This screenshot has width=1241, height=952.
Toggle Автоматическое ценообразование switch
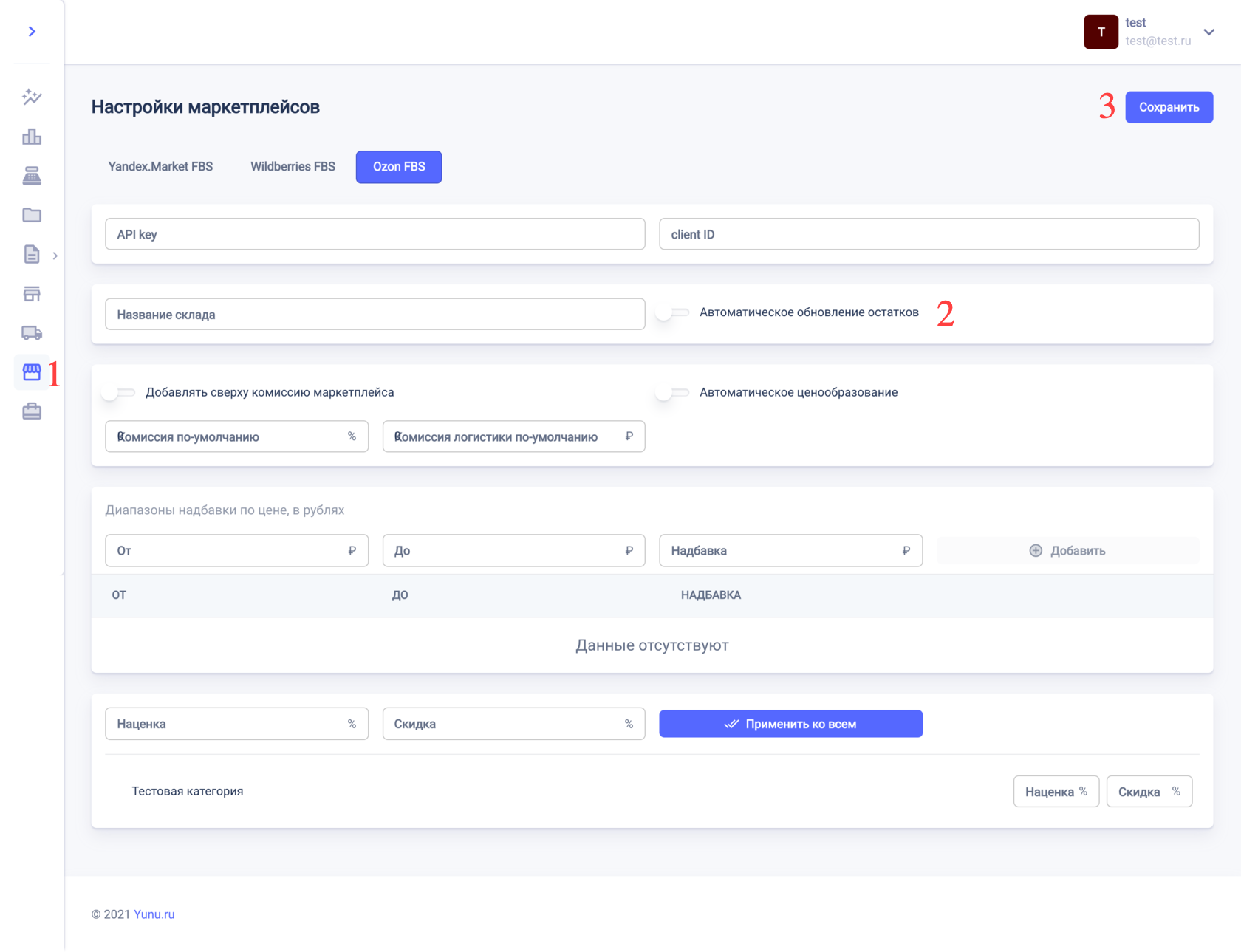tap(672, 392)
